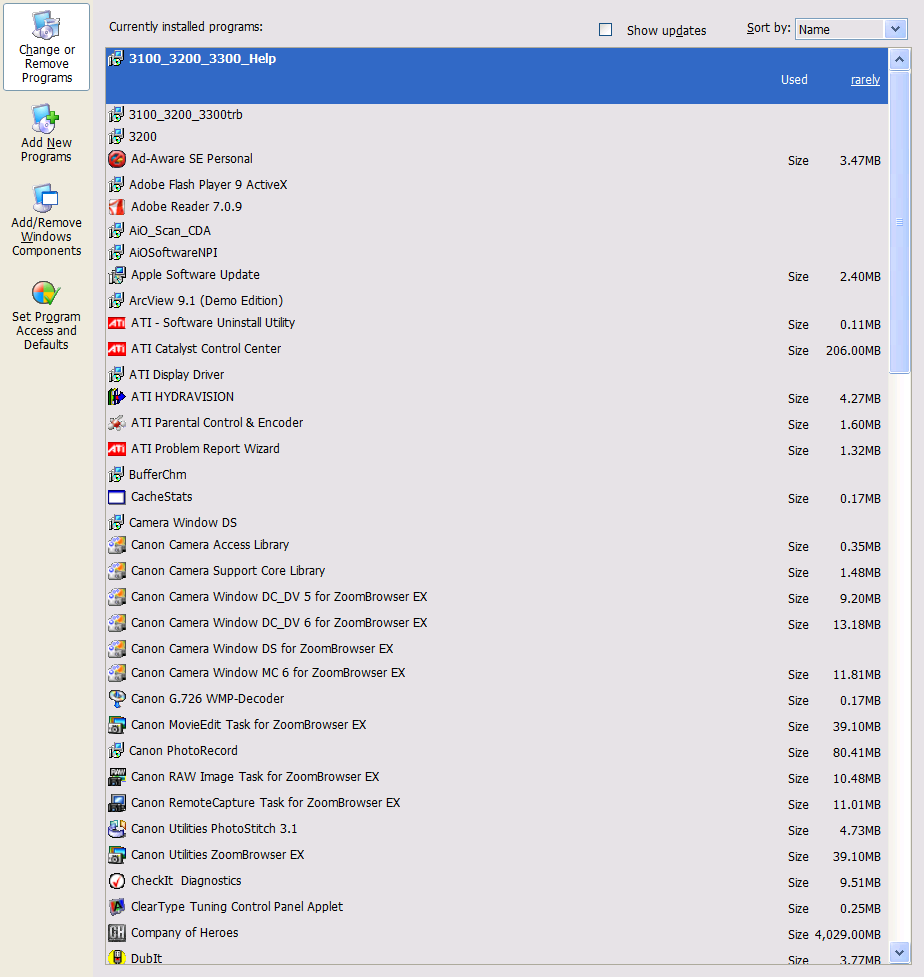Click the ATI Catalyst Control Center icon
924x977 pixels.
(x=117, y=349)
